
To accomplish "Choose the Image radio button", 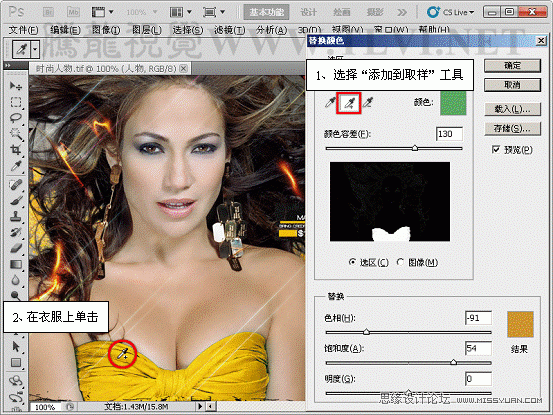I will (x=400, y=262).
